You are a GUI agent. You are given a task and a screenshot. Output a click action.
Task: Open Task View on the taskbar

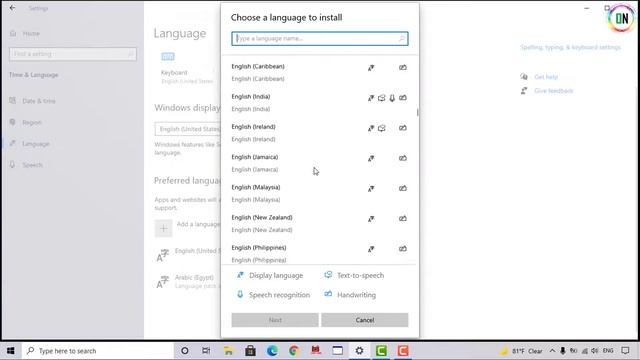click(x=206, y=351)
